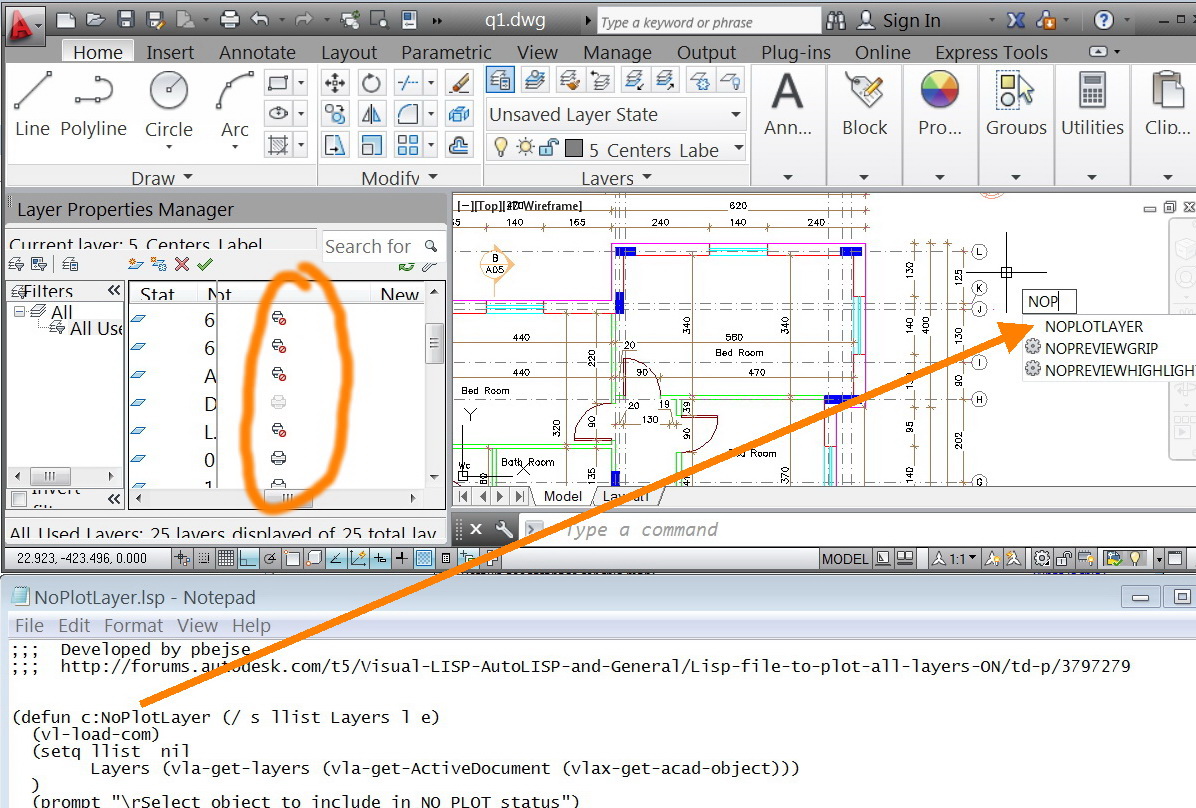Screen dimensions: 1196x808
Task: Open Layer Properties icon in ribbon
Action: coord(500,80)
